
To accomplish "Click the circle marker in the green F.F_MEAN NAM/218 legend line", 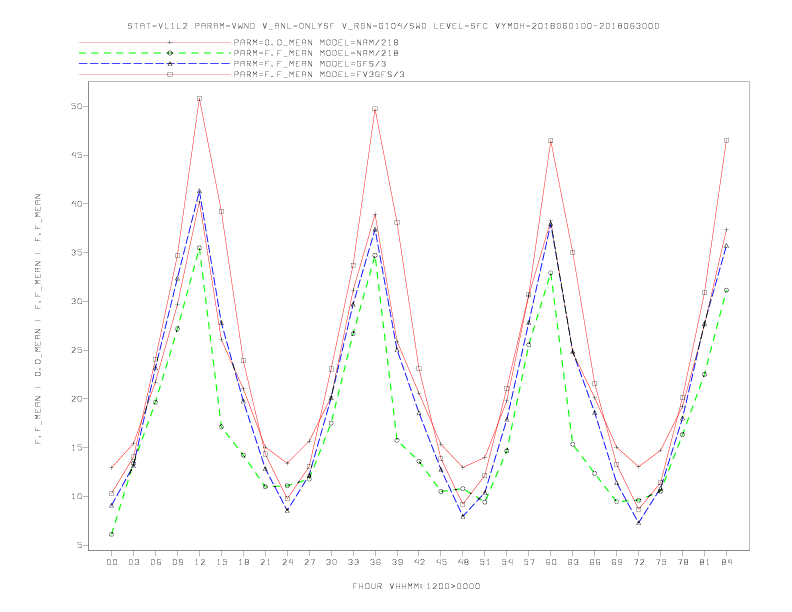I will pyautogui.click(x=170, y=53).
